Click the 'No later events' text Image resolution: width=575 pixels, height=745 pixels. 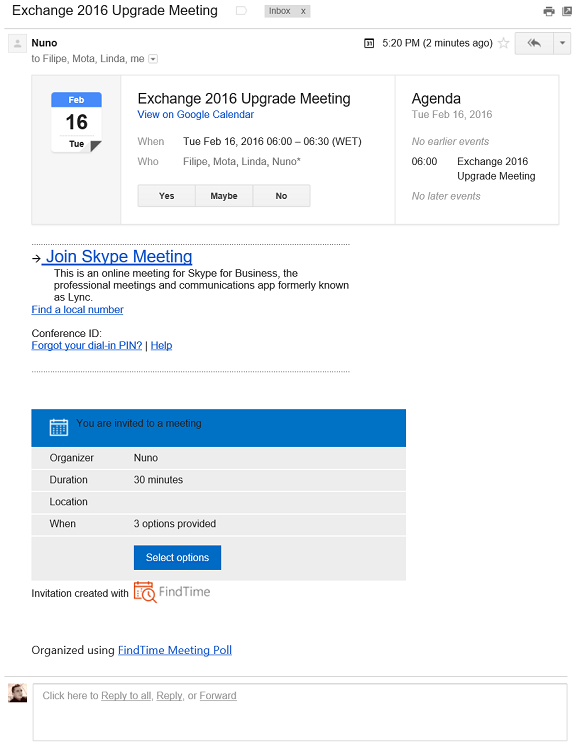(446, 196)
